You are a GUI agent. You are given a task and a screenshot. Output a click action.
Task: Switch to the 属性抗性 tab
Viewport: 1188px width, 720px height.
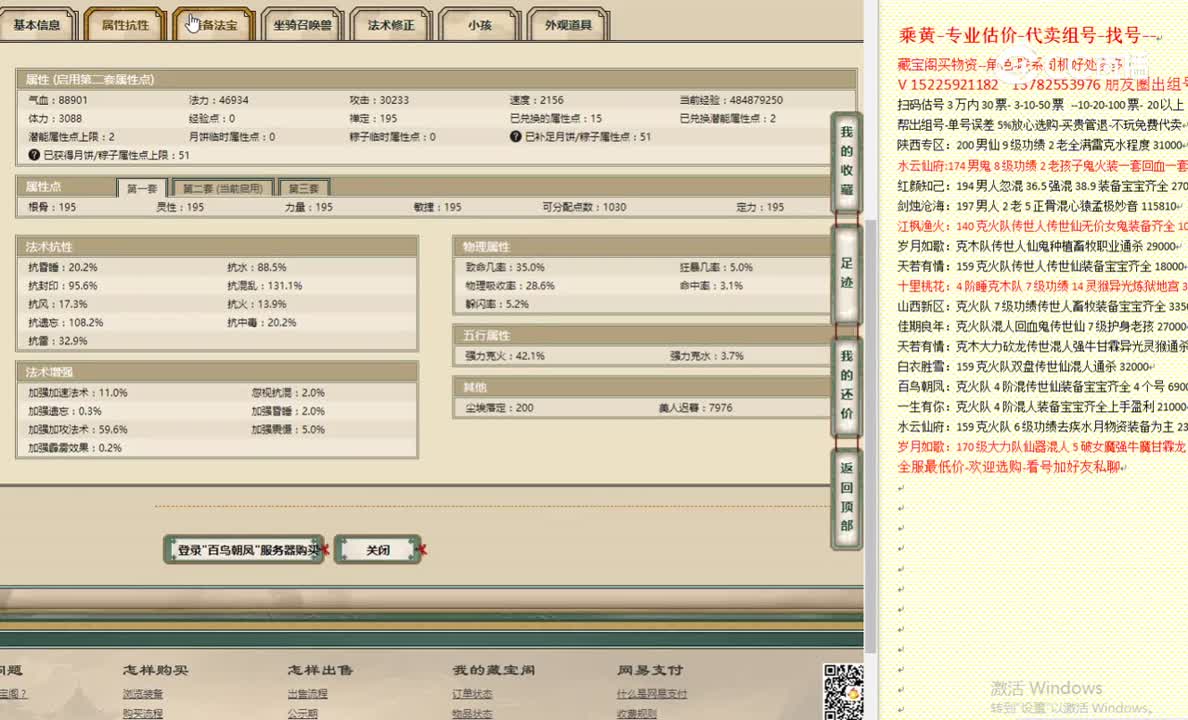pos(126,24)
